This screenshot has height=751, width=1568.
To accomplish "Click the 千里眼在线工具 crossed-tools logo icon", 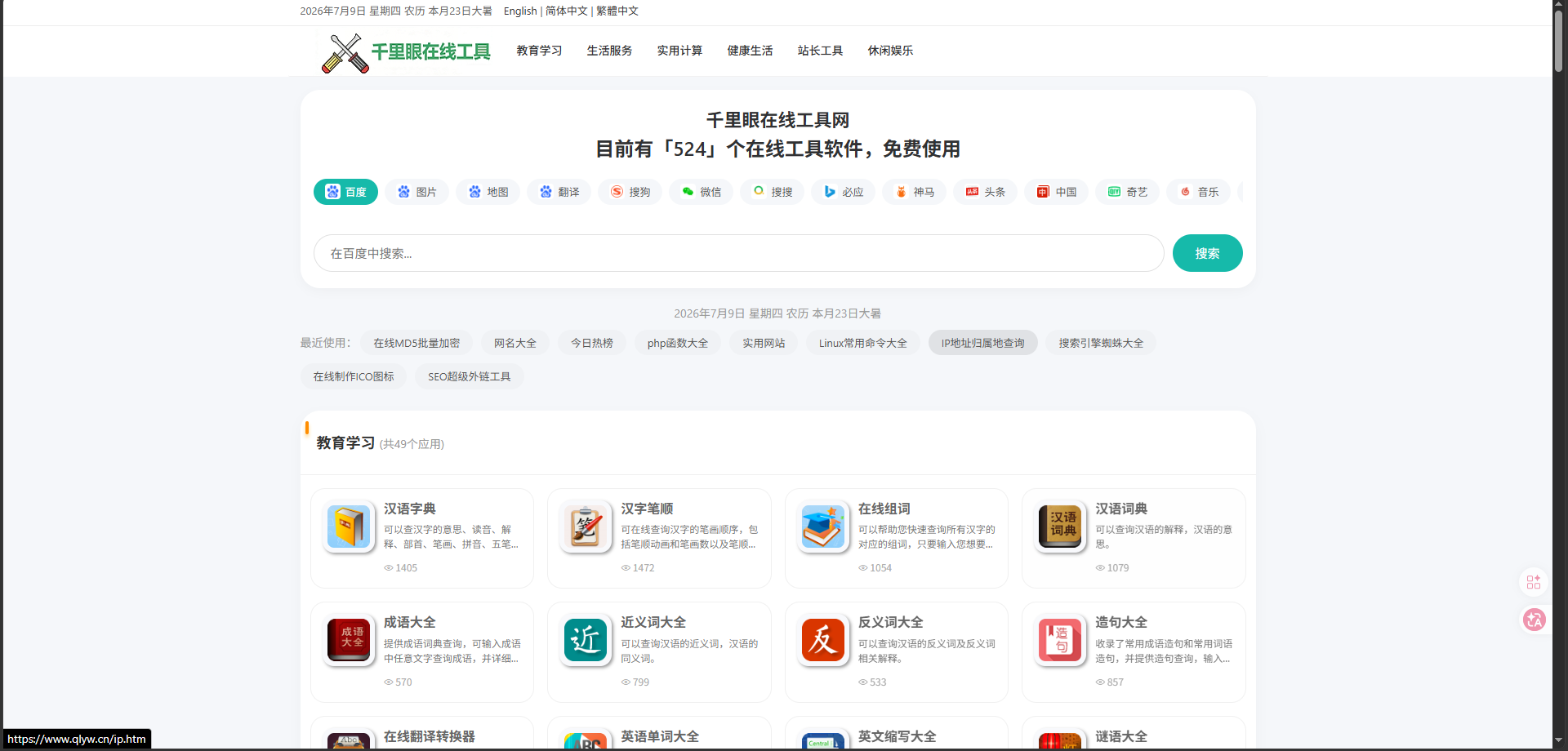I will tap(345, 53).
